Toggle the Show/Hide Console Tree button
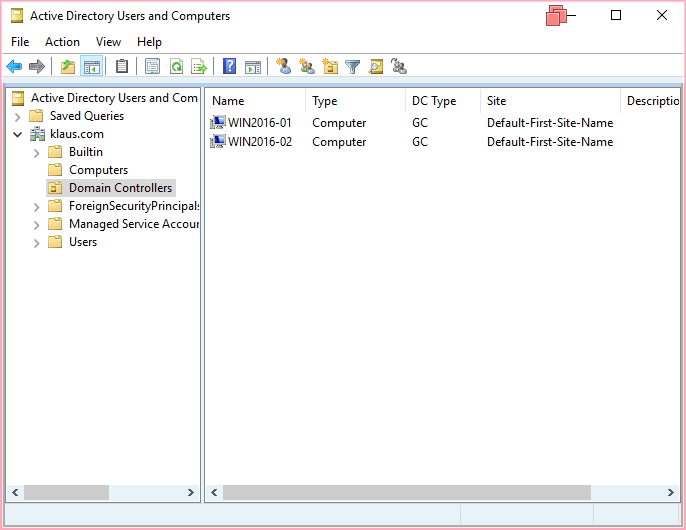 coord(91,67)
